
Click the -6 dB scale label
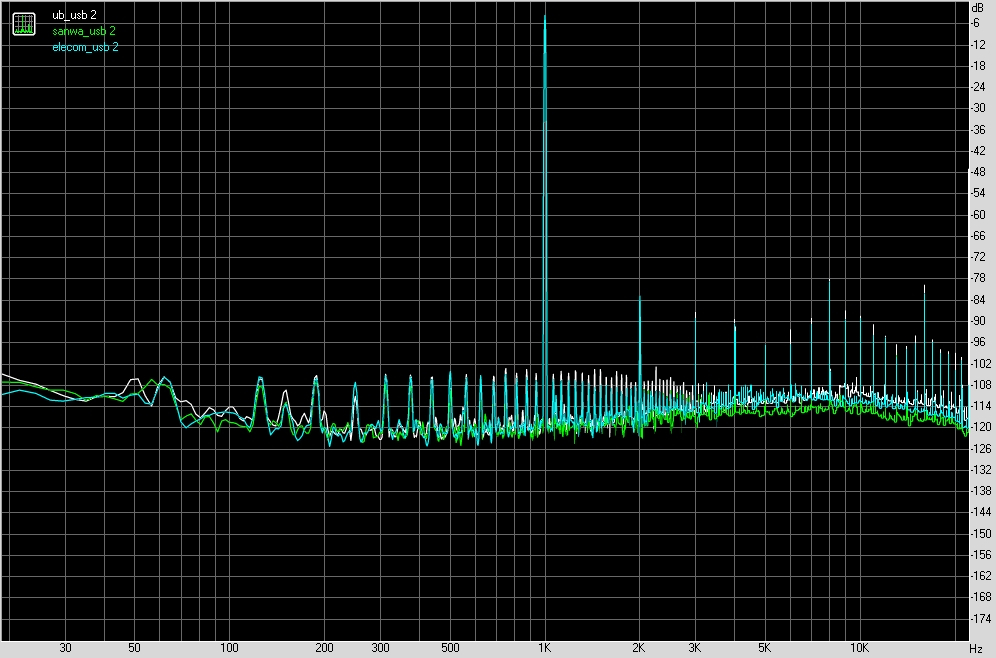[975, 23]
